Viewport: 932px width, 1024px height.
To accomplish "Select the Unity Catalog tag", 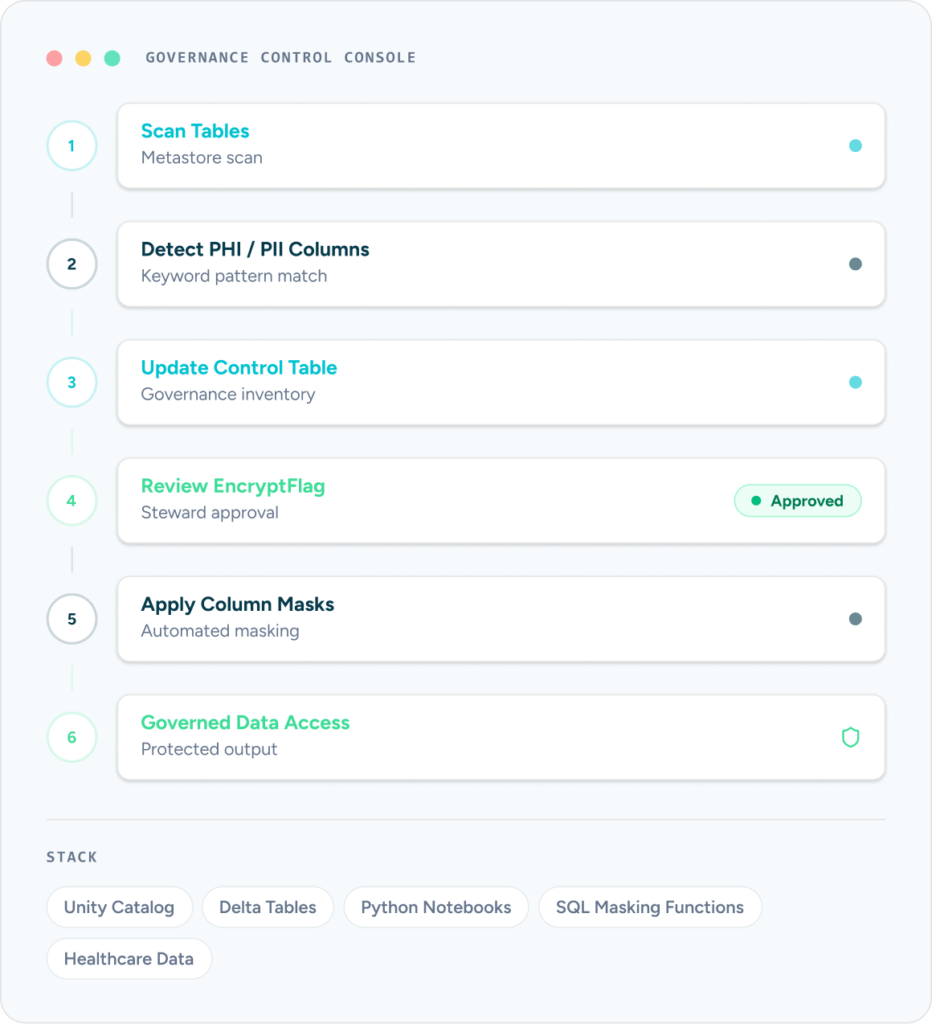I will (120, 907).
